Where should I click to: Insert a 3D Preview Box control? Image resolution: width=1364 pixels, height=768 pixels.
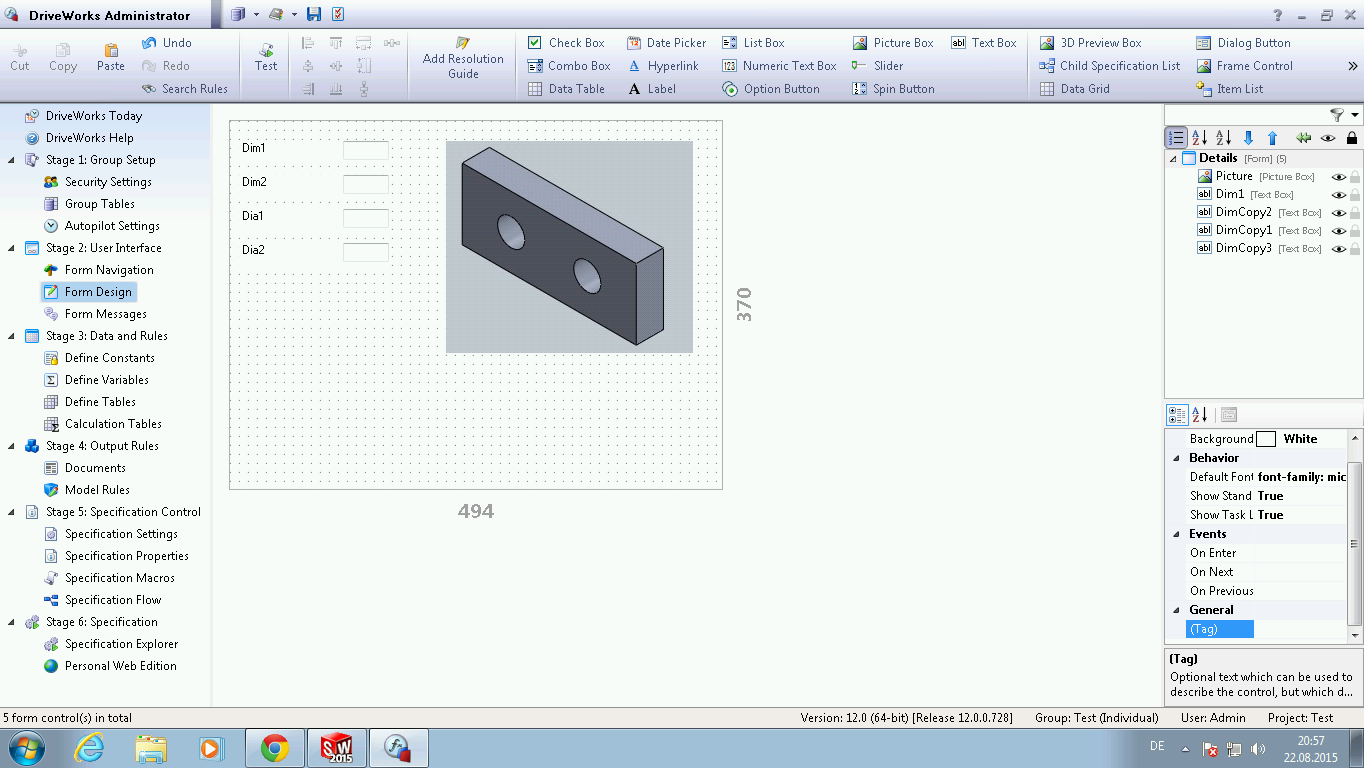[x=1090, y=43]
